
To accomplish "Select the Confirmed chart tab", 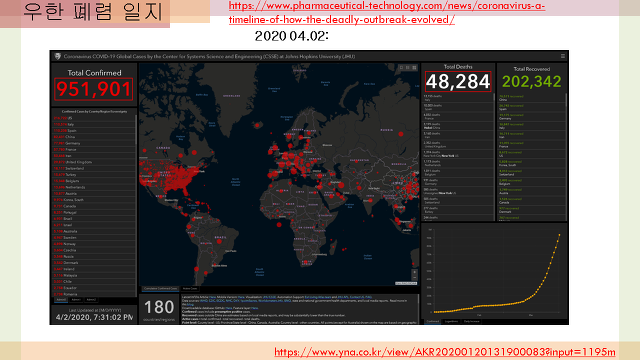I will 433,322.
